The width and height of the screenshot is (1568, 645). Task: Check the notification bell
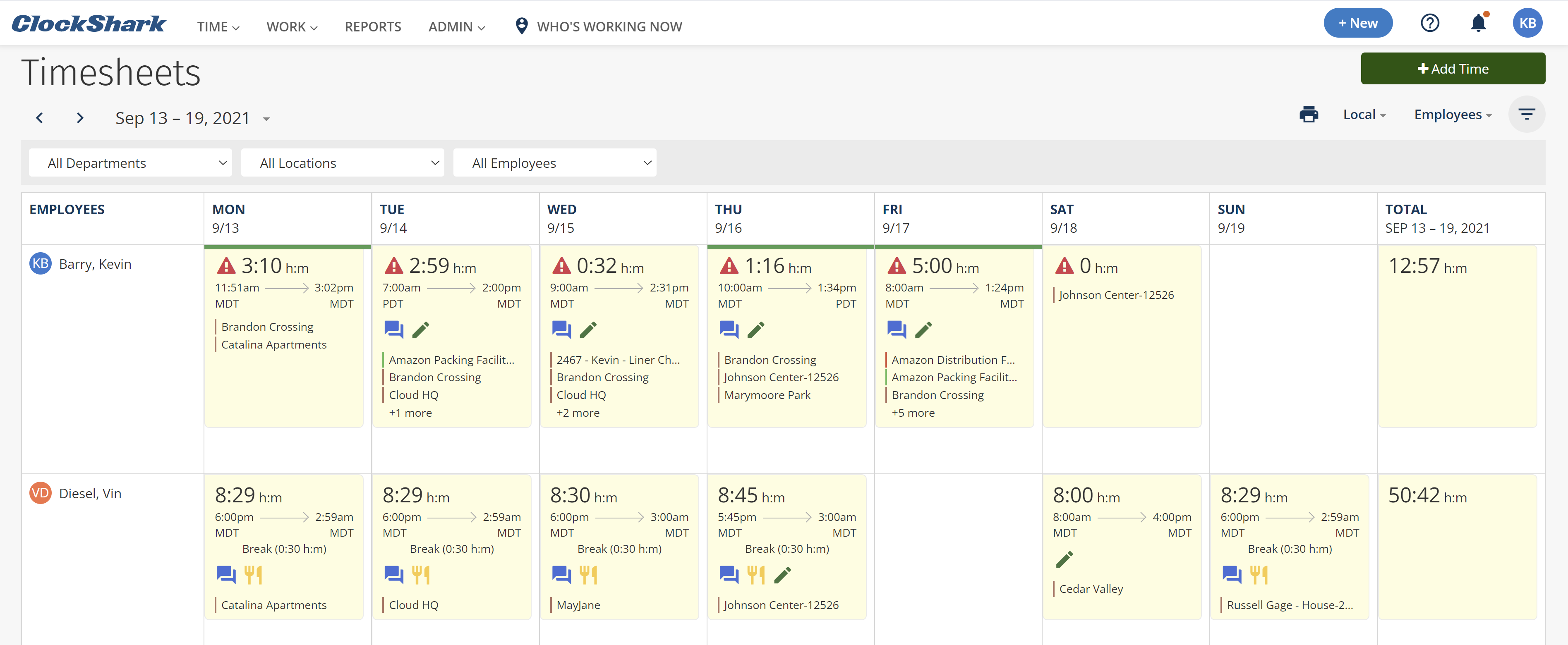(1479, 22)
